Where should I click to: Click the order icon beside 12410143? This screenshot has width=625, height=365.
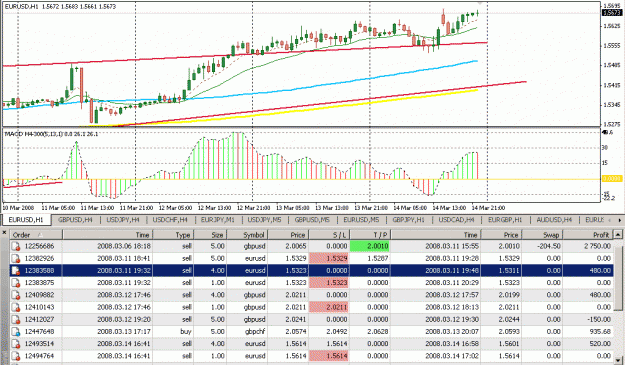(x=16, y=307)
